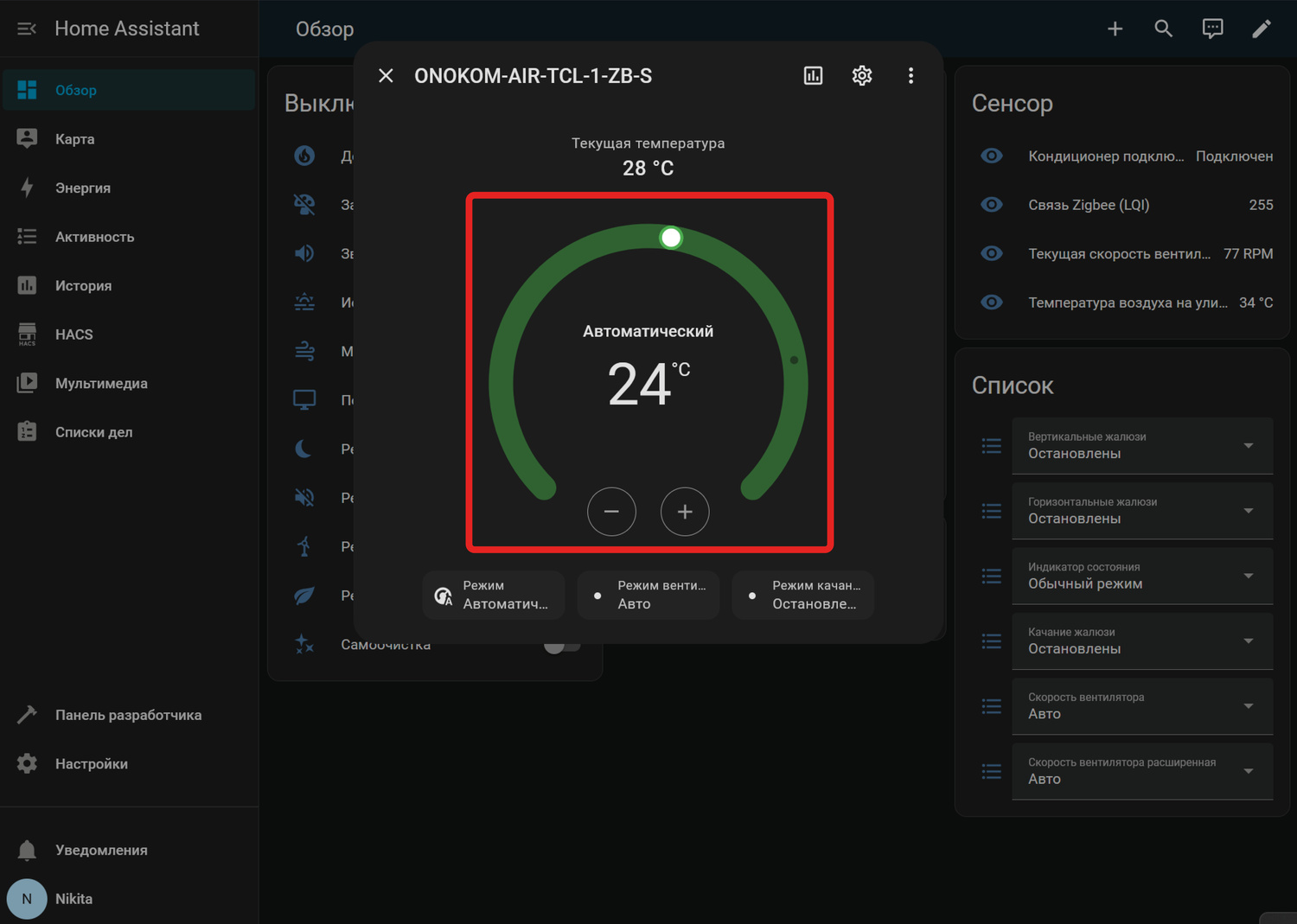Close the ONOKOM-AIR-TCL-1-ZB-S dialog
The width and height of the screenshot is (1297, 924).
(386, 76)
